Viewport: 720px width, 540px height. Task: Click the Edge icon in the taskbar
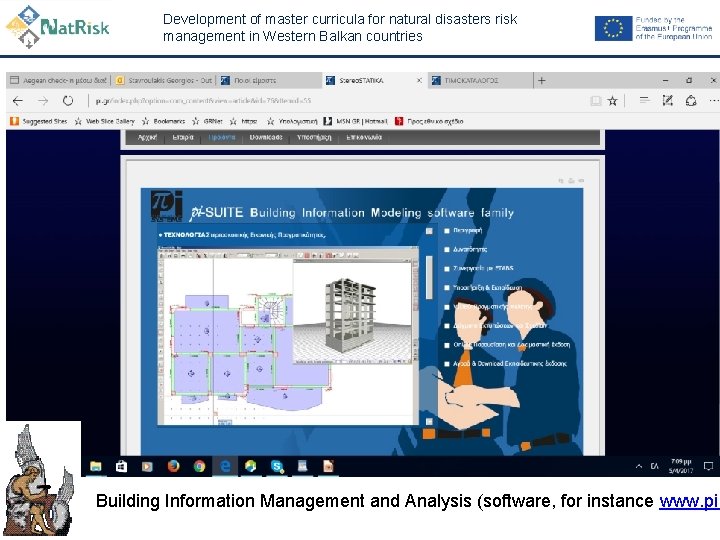click(x=225, y=467)
